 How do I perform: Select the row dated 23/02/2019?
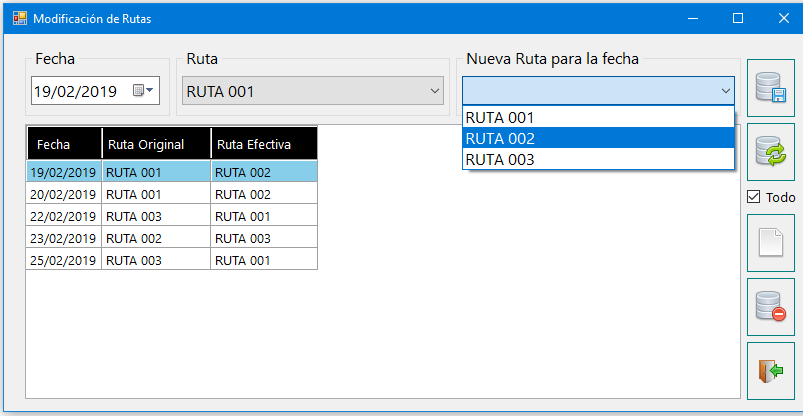pos(172,239)
